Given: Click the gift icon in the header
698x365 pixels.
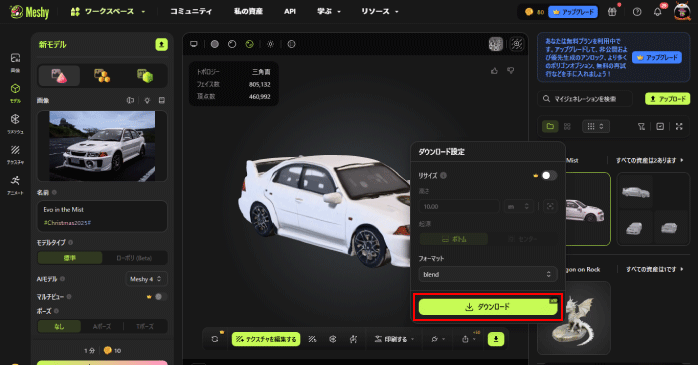Looking at the screenshot, I should 613,12.
